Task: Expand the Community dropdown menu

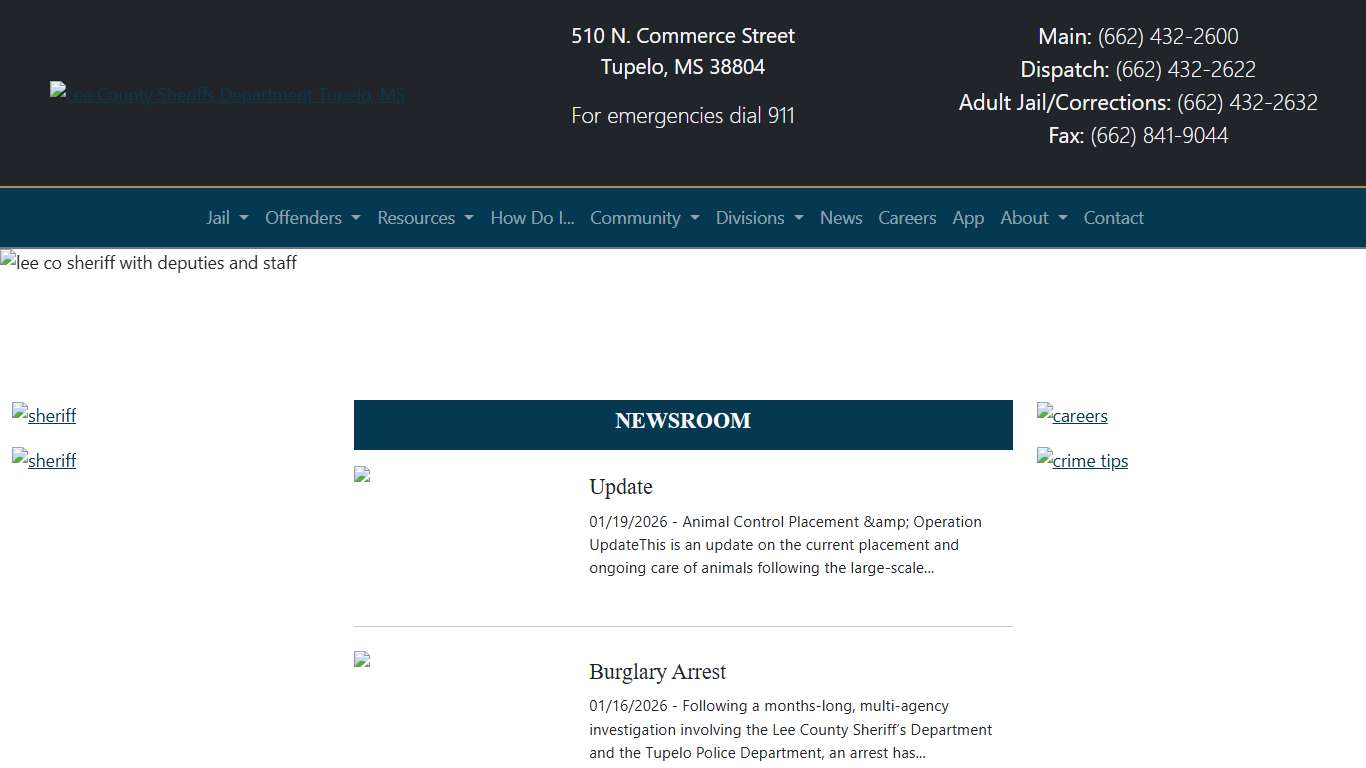Action: tap(644, 218)
